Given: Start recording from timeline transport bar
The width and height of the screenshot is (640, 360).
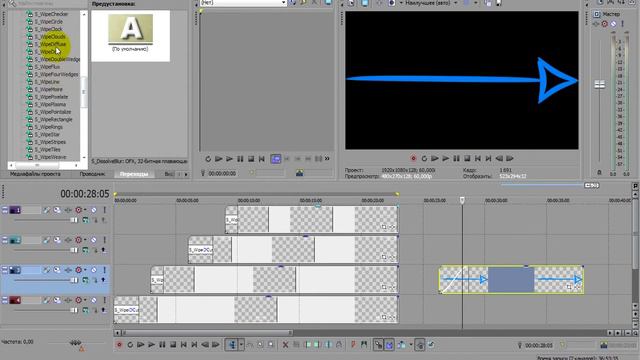Looking at the screenshot, I should (119, 345).
